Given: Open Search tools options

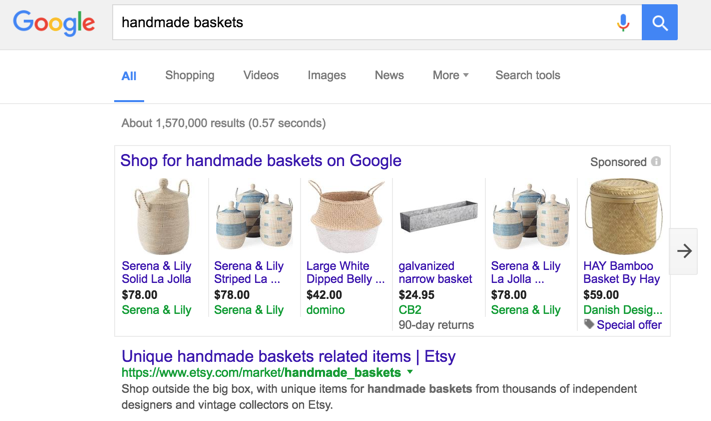Looking at the screenshot, I should click(x=527, y=75).
